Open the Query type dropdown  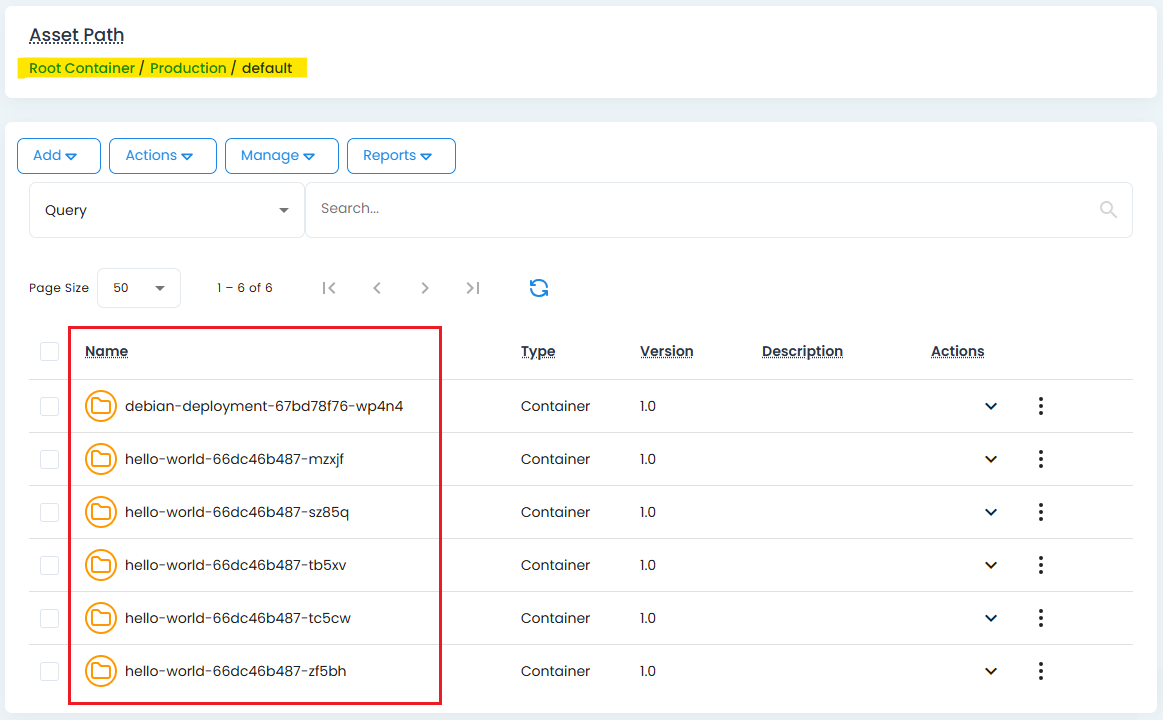point(166,210)
